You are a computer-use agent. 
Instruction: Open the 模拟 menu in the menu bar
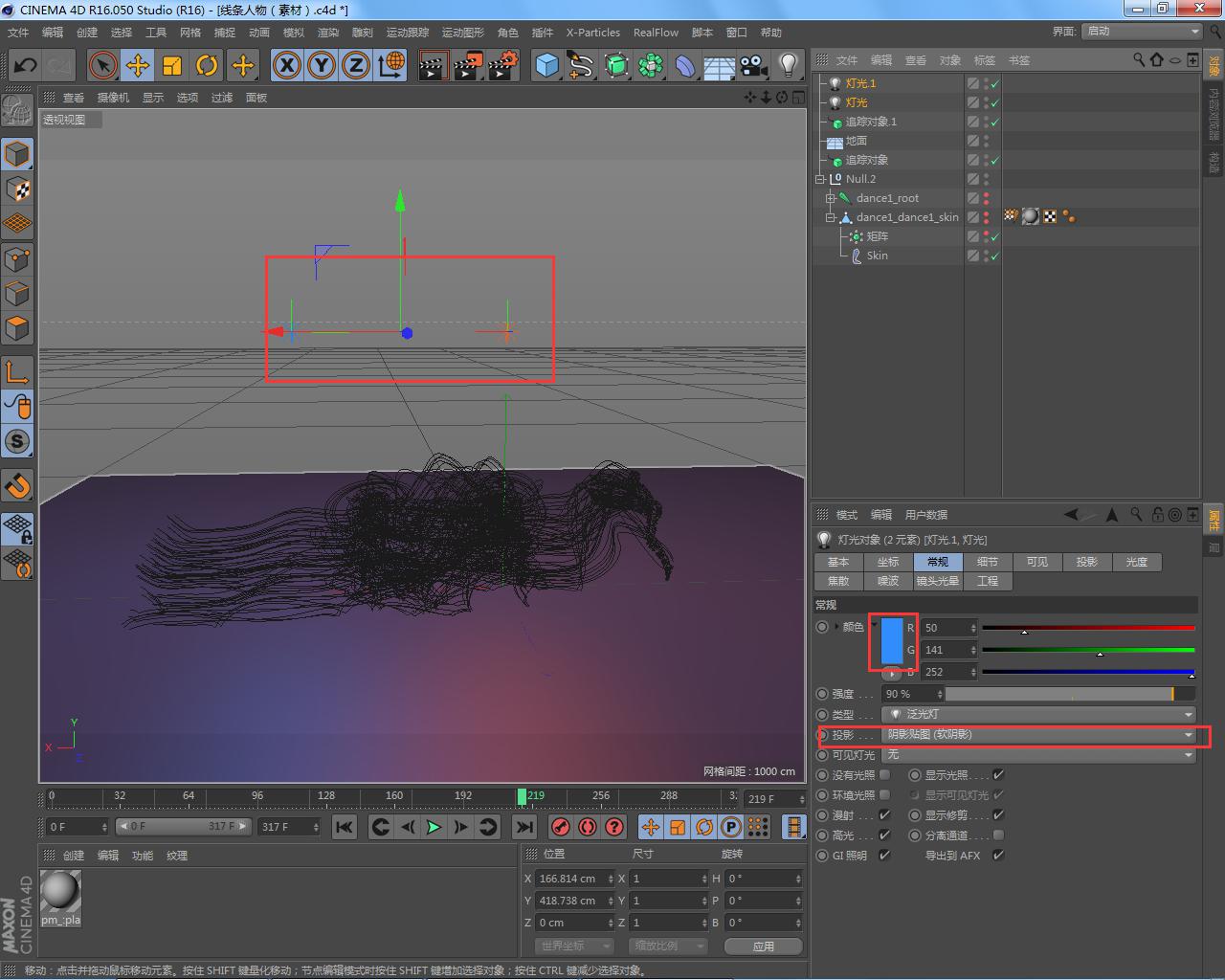tap(294, 33)
